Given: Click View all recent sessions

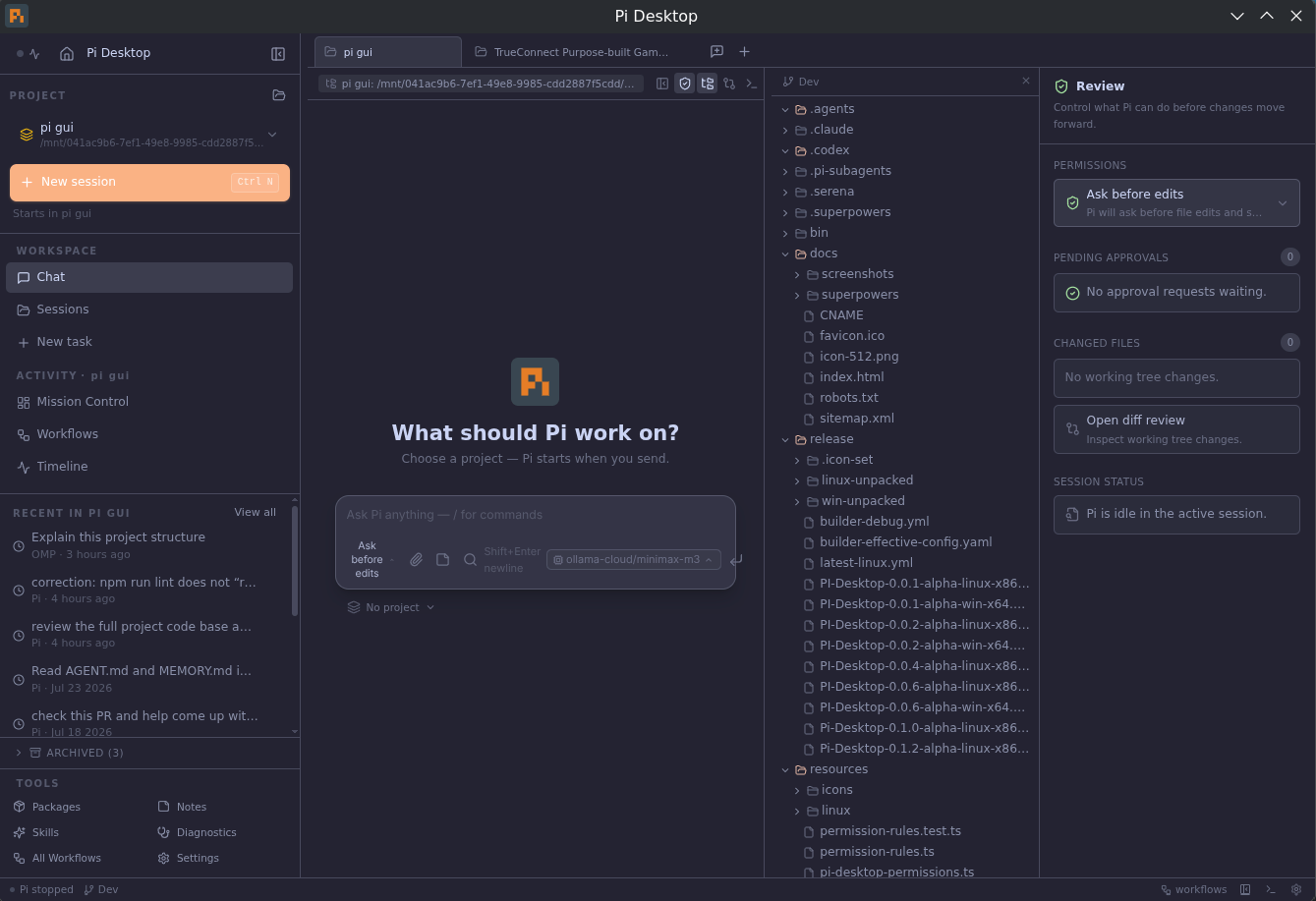Looking at the screenshot, I should pyautogui.click(x=255, y=512).
